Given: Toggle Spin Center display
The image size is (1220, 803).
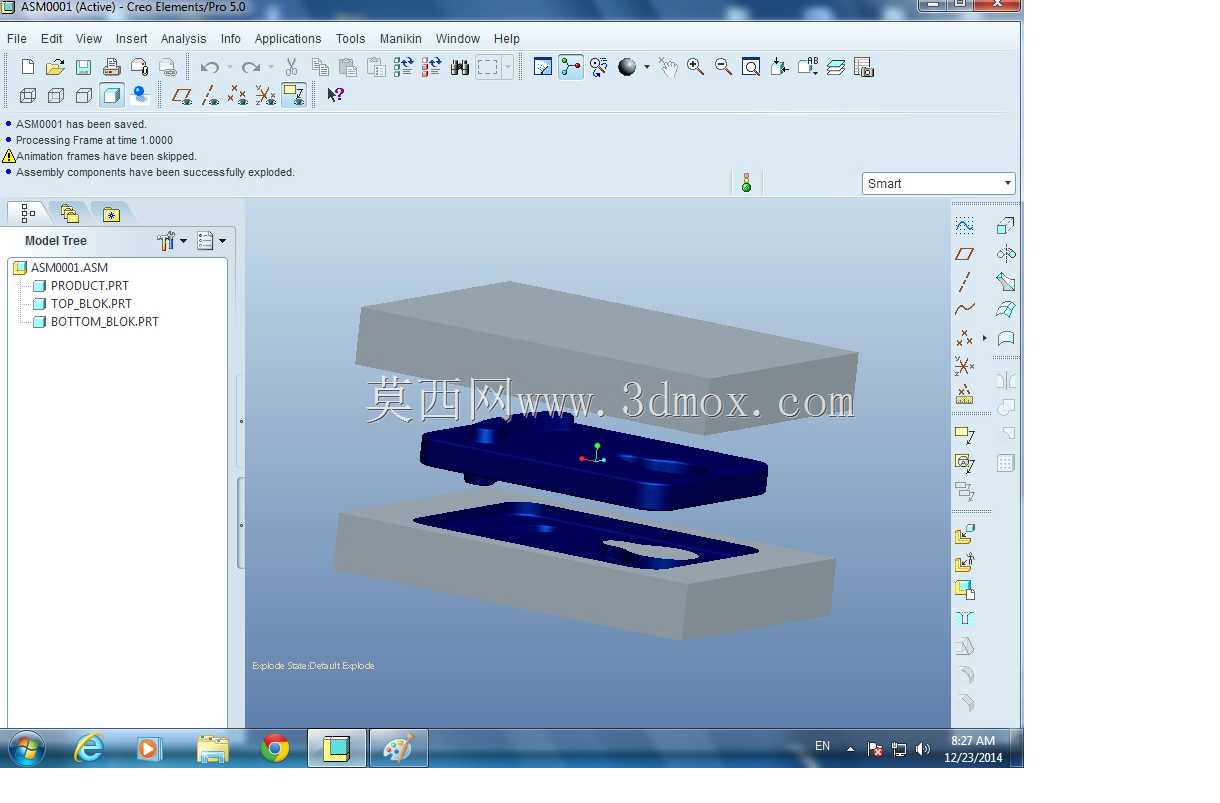Looking at the screenshot, I should tap(571, 67).
